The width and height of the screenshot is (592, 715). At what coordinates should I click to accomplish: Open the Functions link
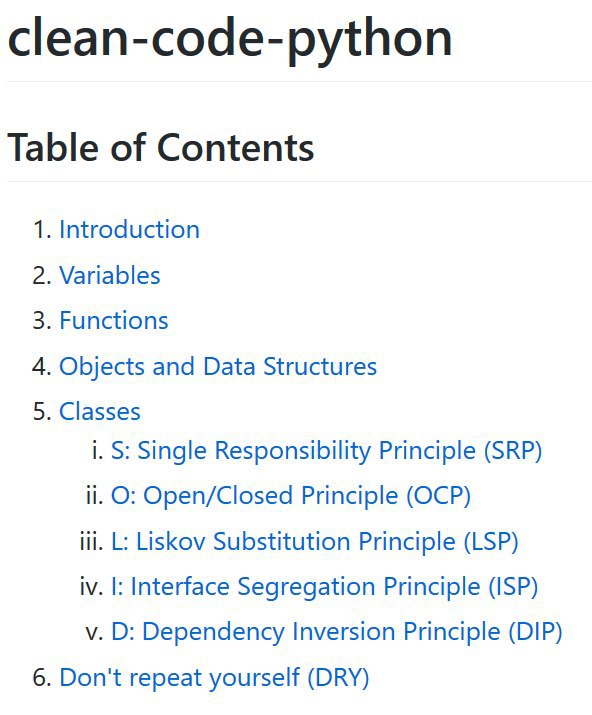114,320
